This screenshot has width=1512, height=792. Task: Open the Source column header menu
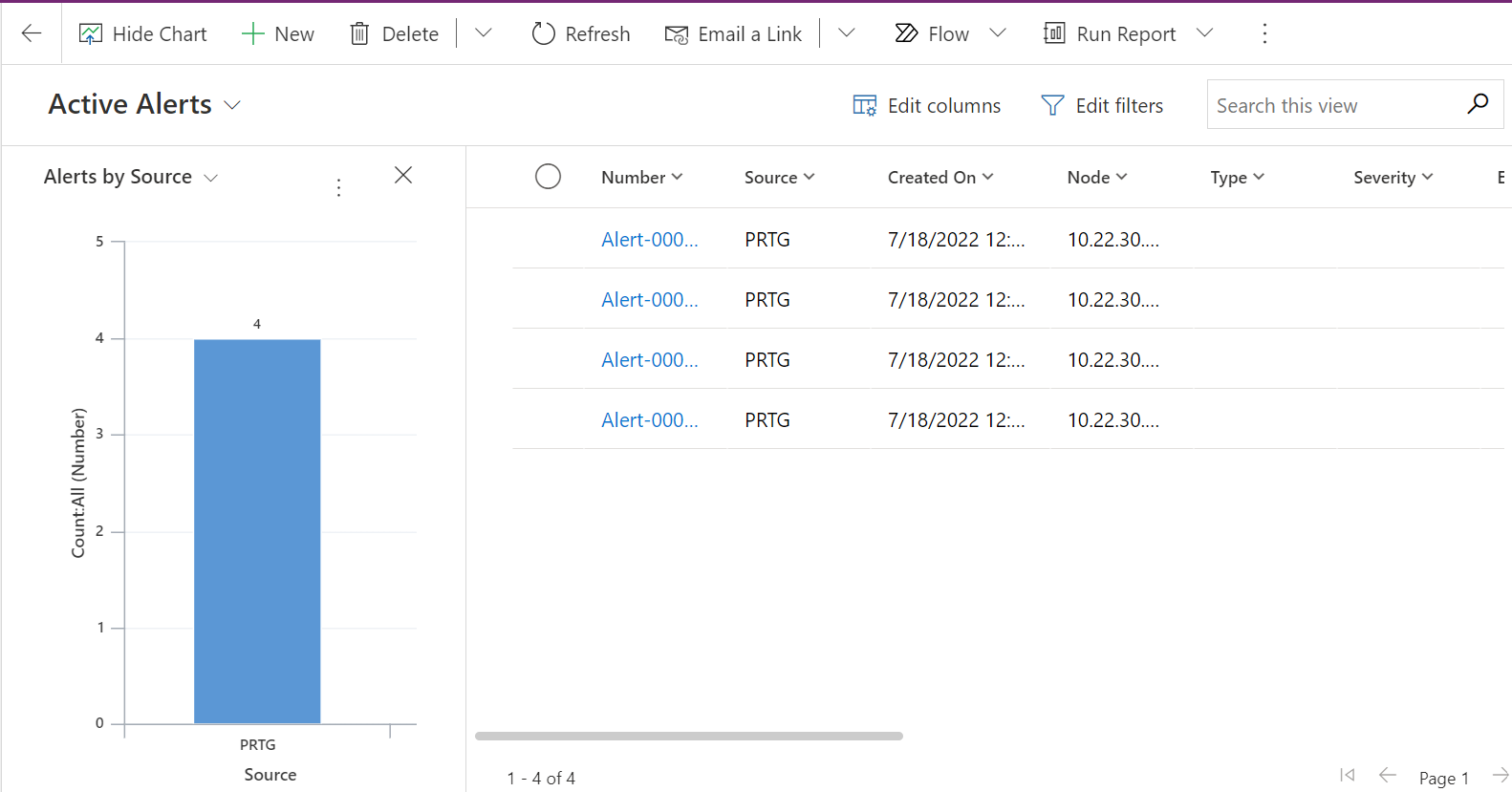pos(779,177)
